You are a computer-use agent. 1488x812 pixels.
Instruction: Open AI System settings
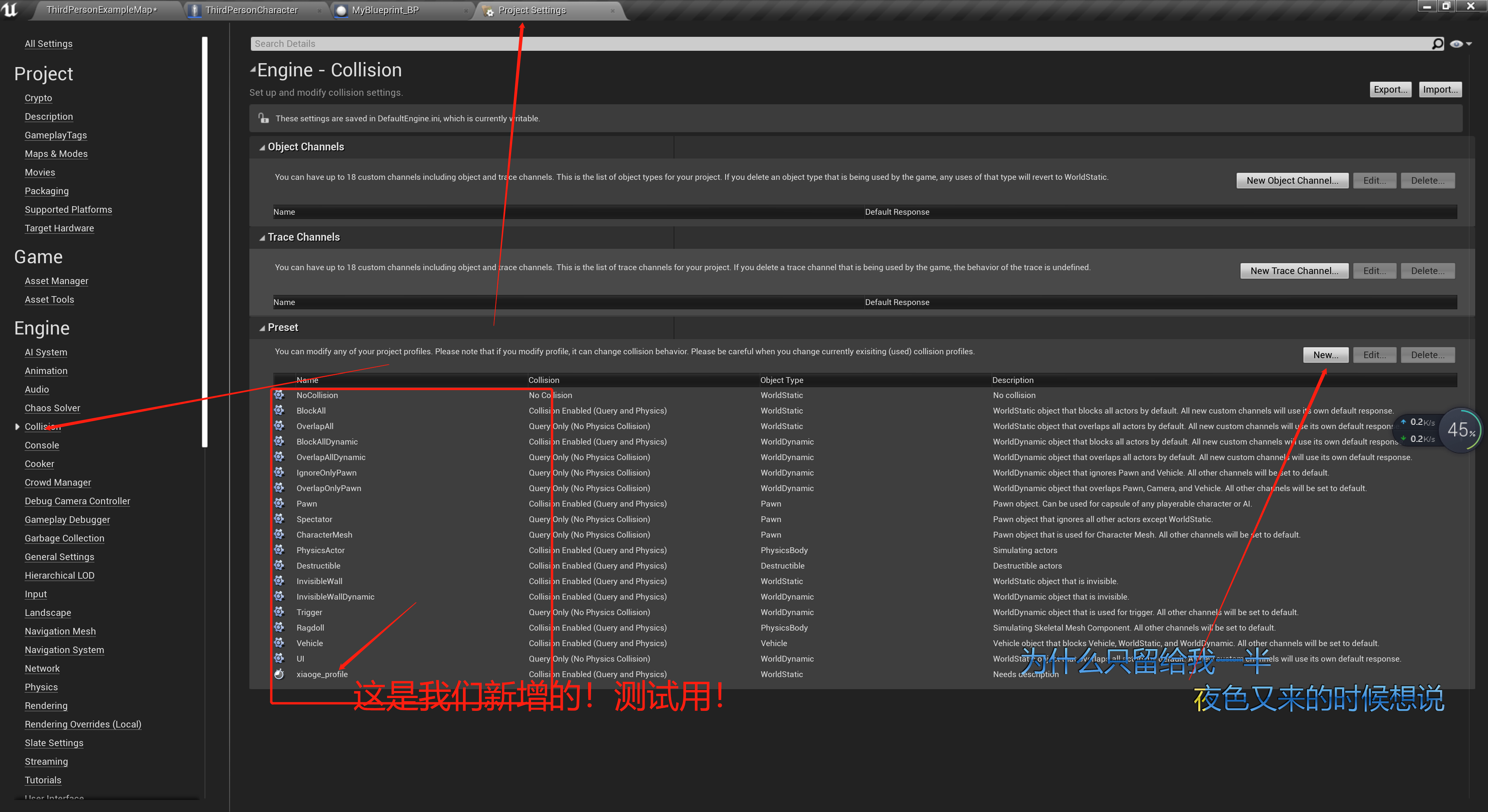46,352
